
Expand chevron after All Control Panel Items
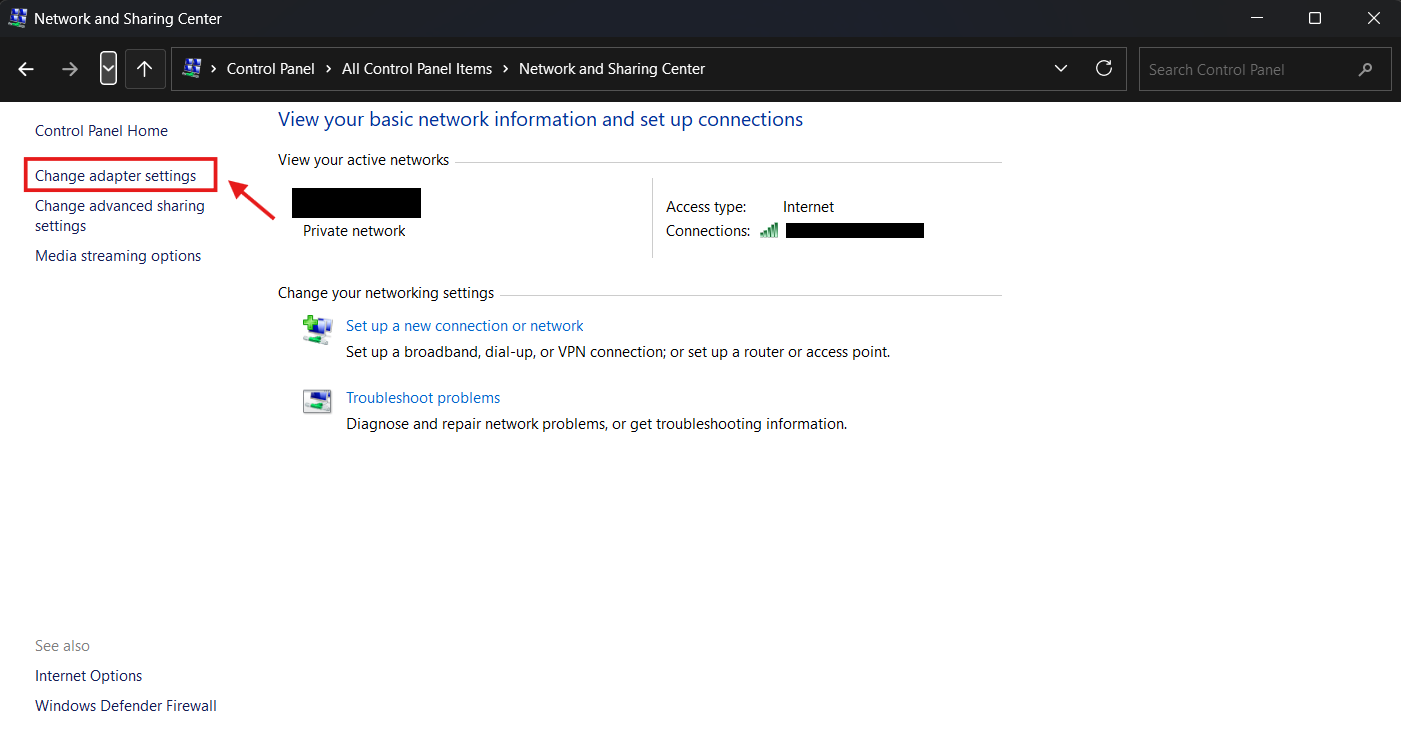coord(506,69)
